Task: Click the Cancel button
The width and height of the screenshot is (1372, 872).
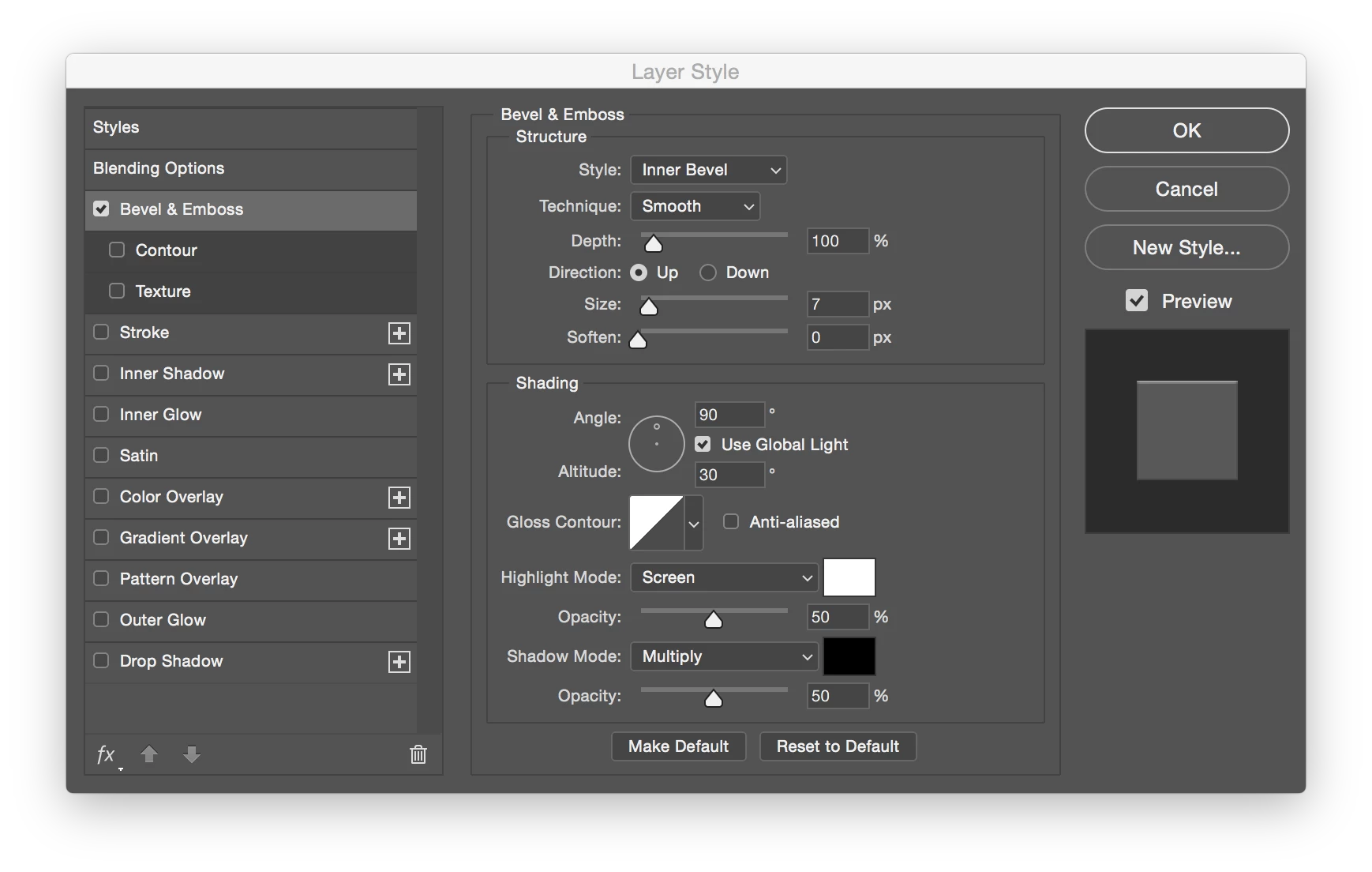Action: coord(1186,189)
